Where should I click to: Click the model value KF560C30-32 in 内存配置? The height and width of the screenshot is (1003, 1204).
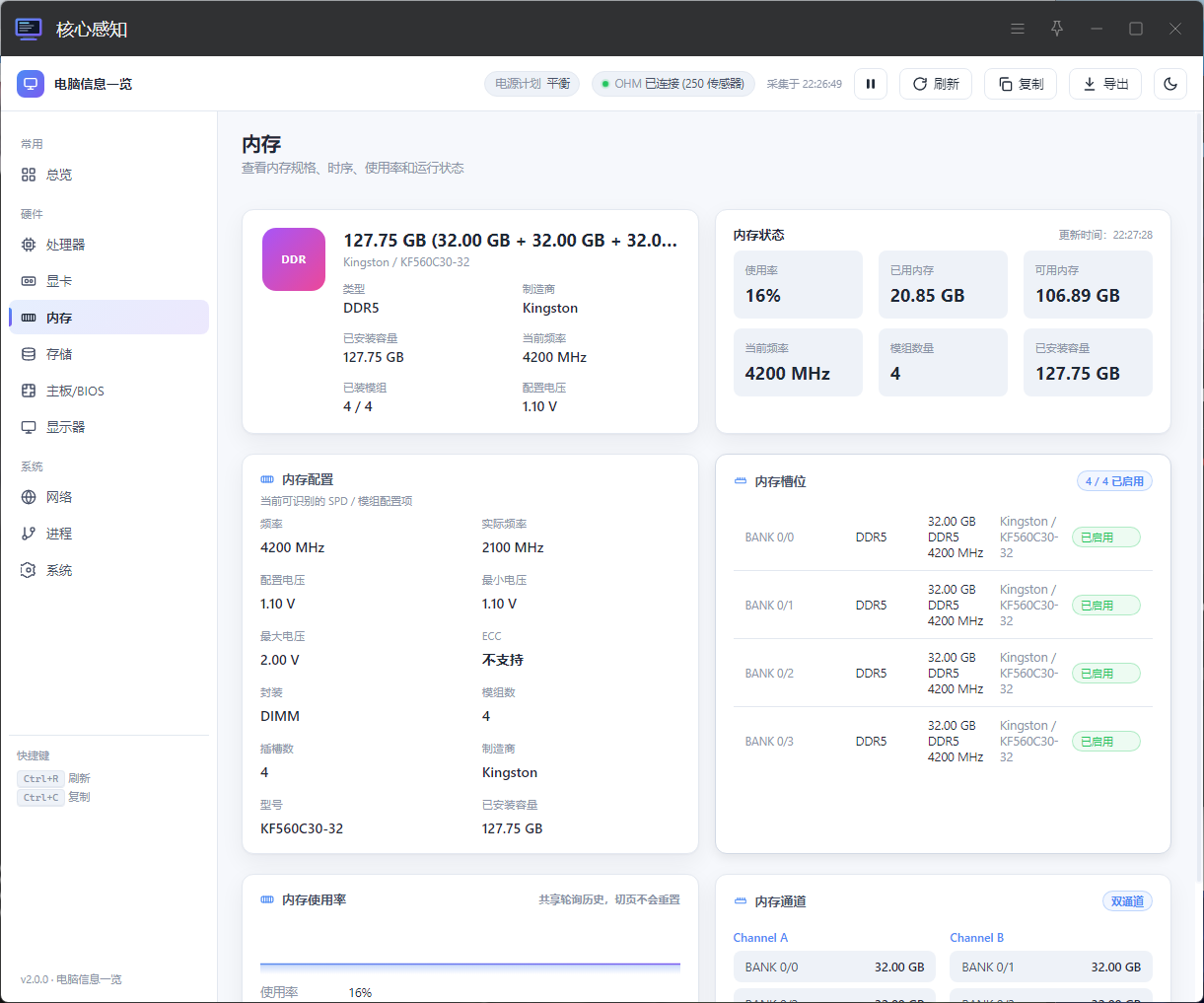click(302, 828)
